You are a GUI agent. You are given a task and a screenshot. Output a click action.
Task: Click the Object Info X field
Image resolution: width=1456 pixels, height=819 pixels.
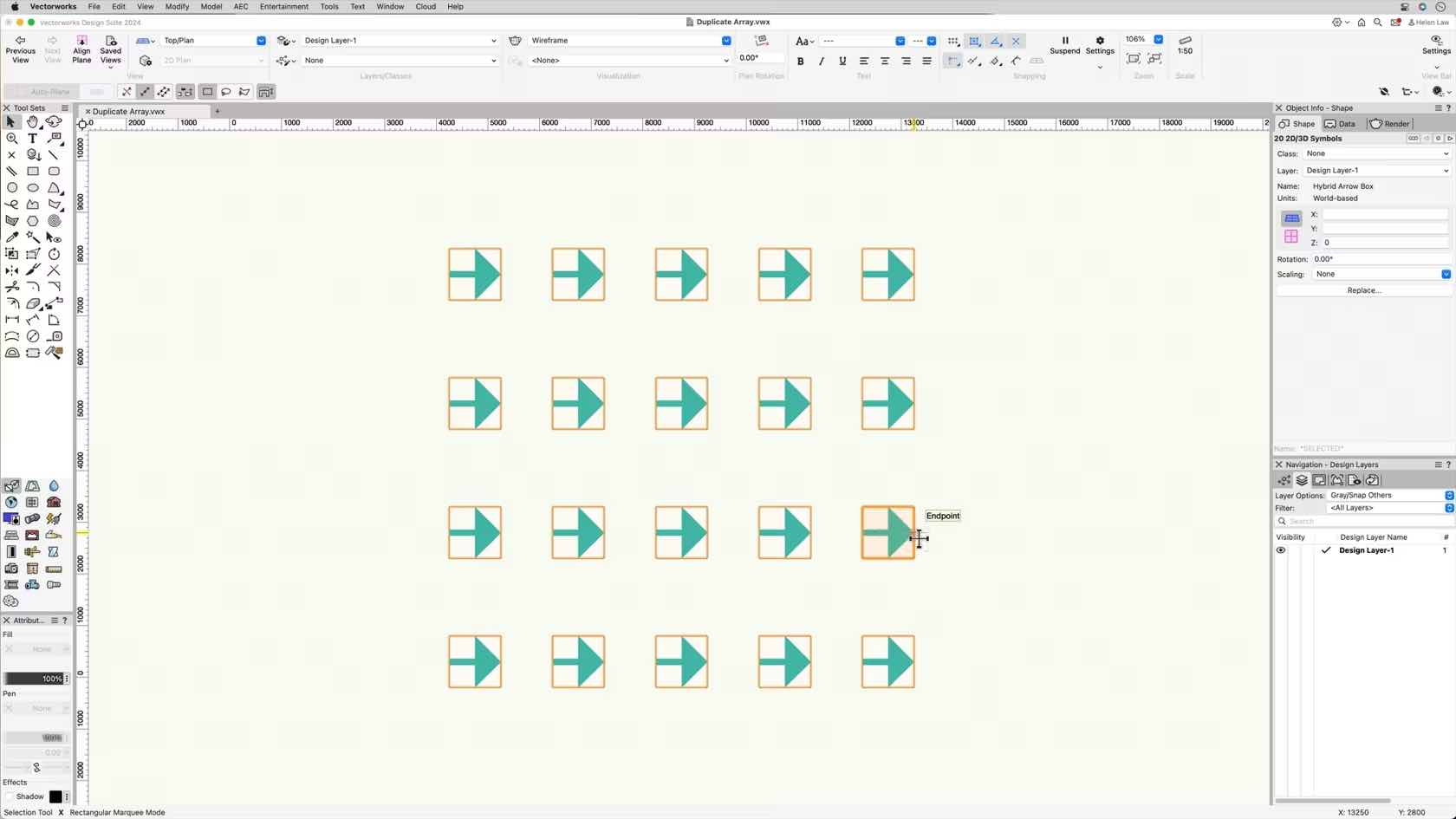click(x=1385, y=214)
